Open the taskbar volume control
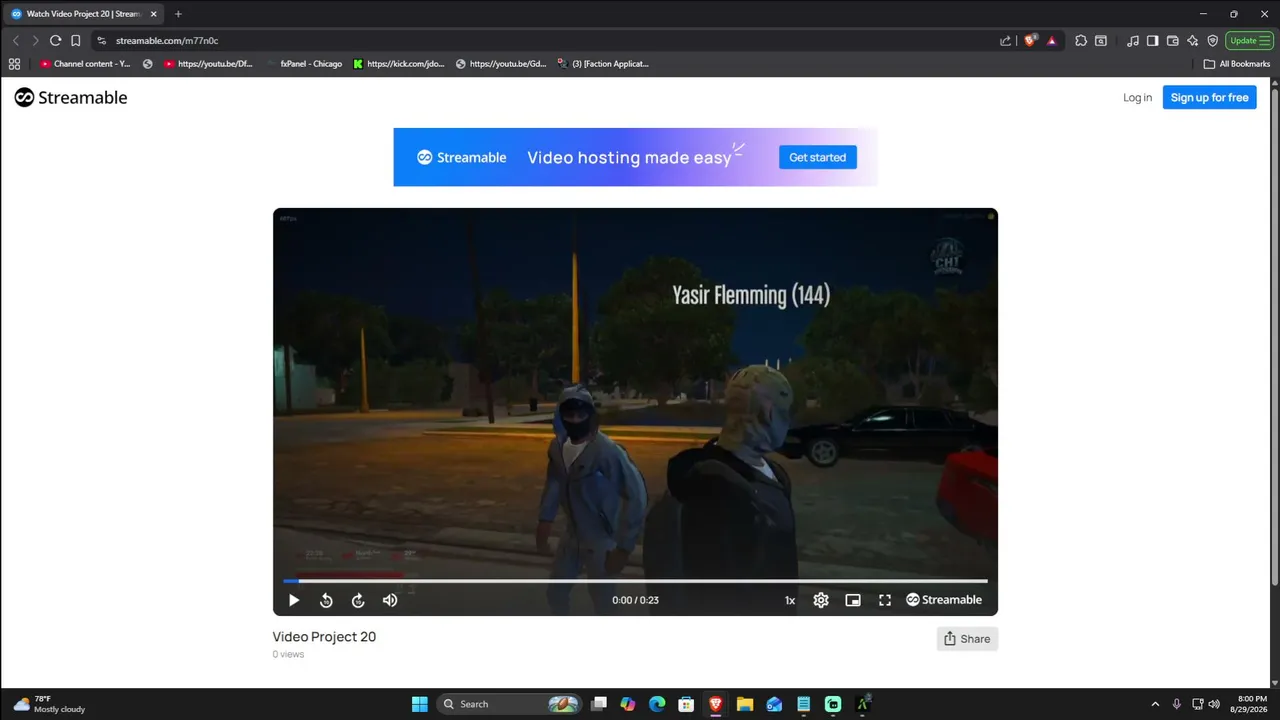 (x=1213, y=704)
